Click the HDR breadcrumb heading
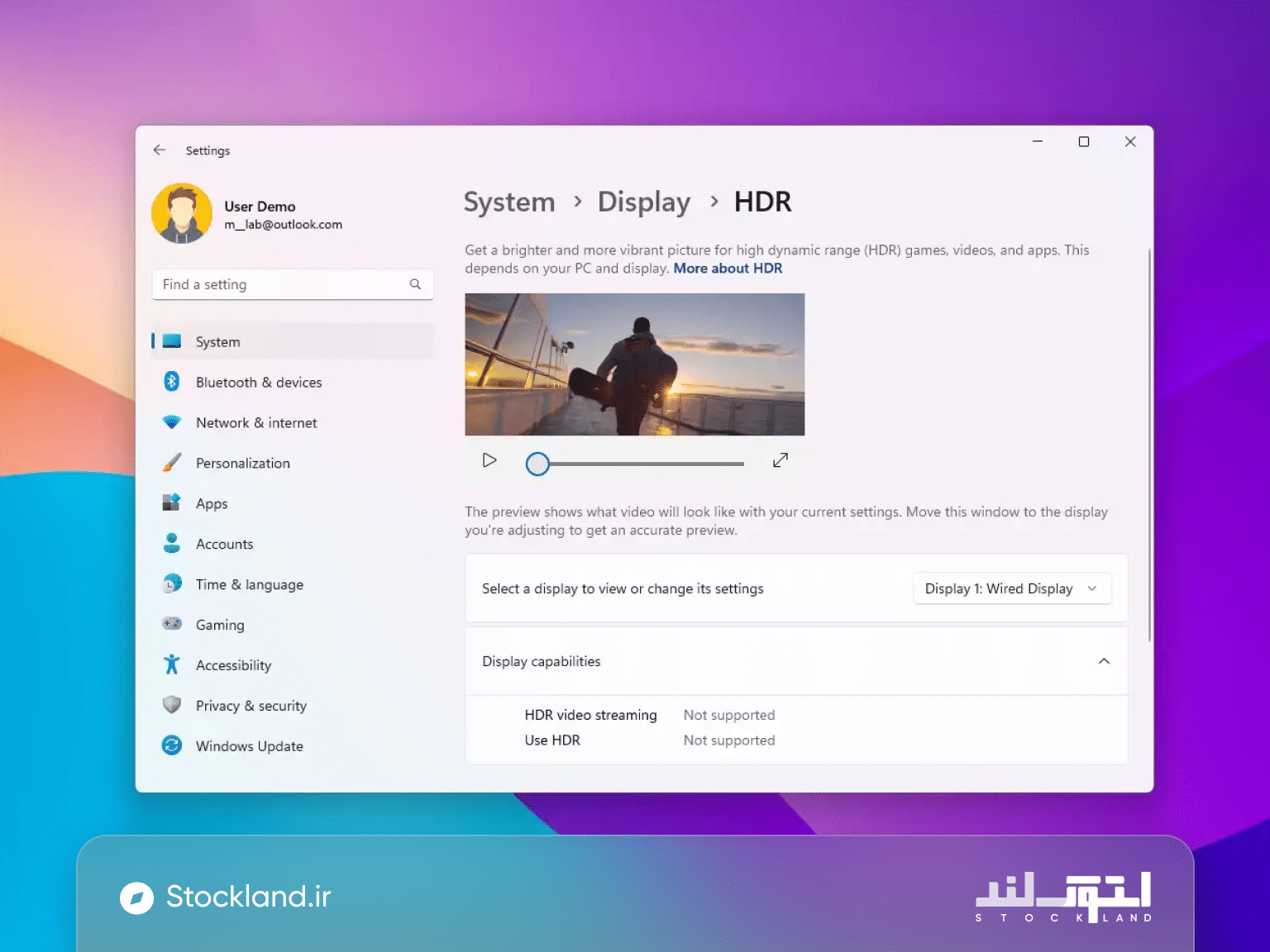The image size is (1270, 952). click(x=762, y=202)
